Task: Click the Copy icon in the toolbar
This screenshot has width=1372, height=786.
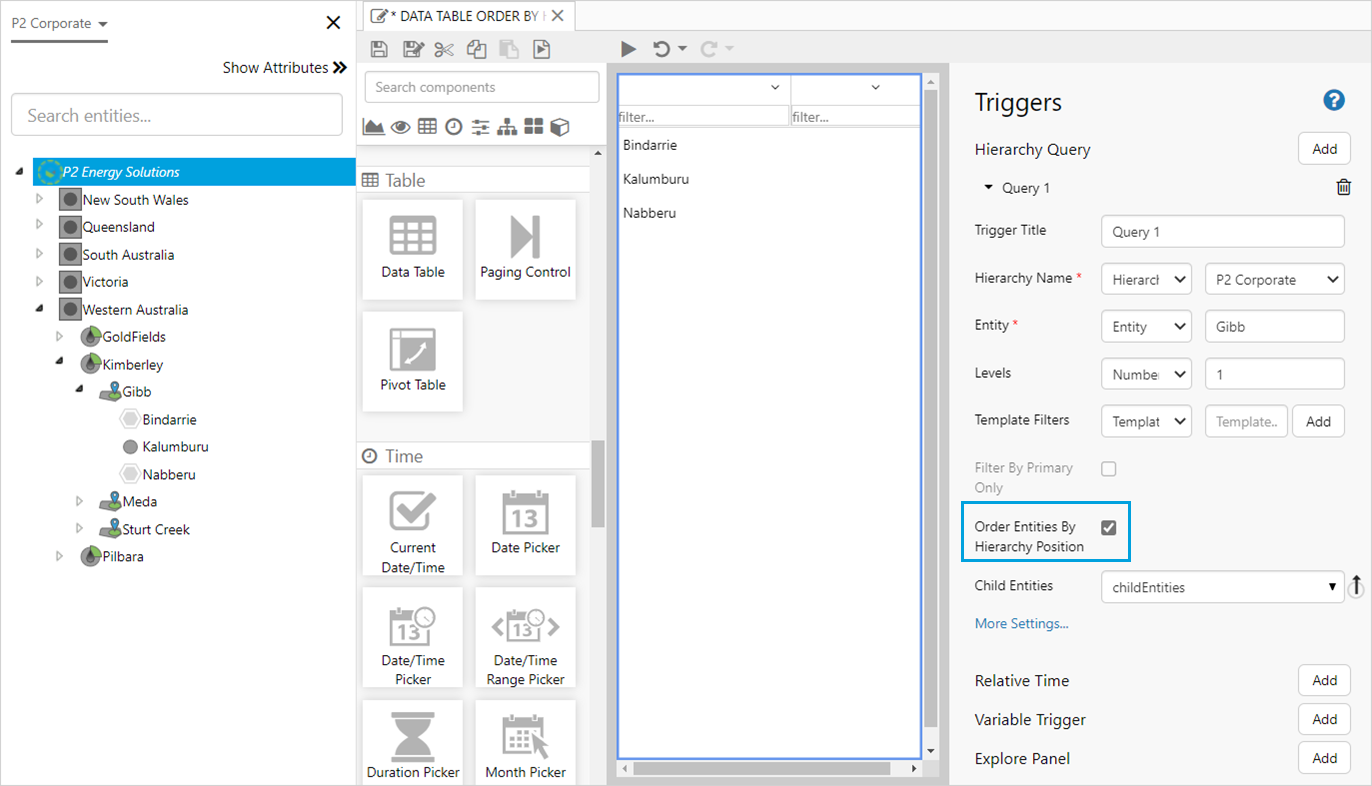Action: 477,49
